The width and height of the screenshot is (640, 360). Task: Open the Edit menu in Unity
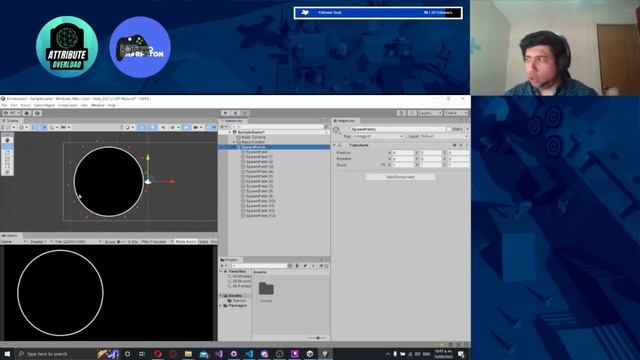(13, 105)
